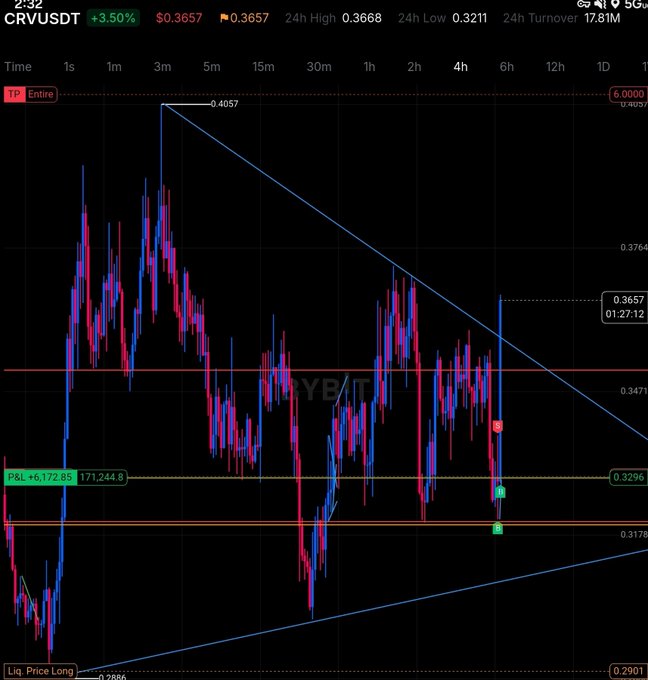648x680 pixels.
Task: Tap the 0.3764 price axis label
Action: click(634, 248)
